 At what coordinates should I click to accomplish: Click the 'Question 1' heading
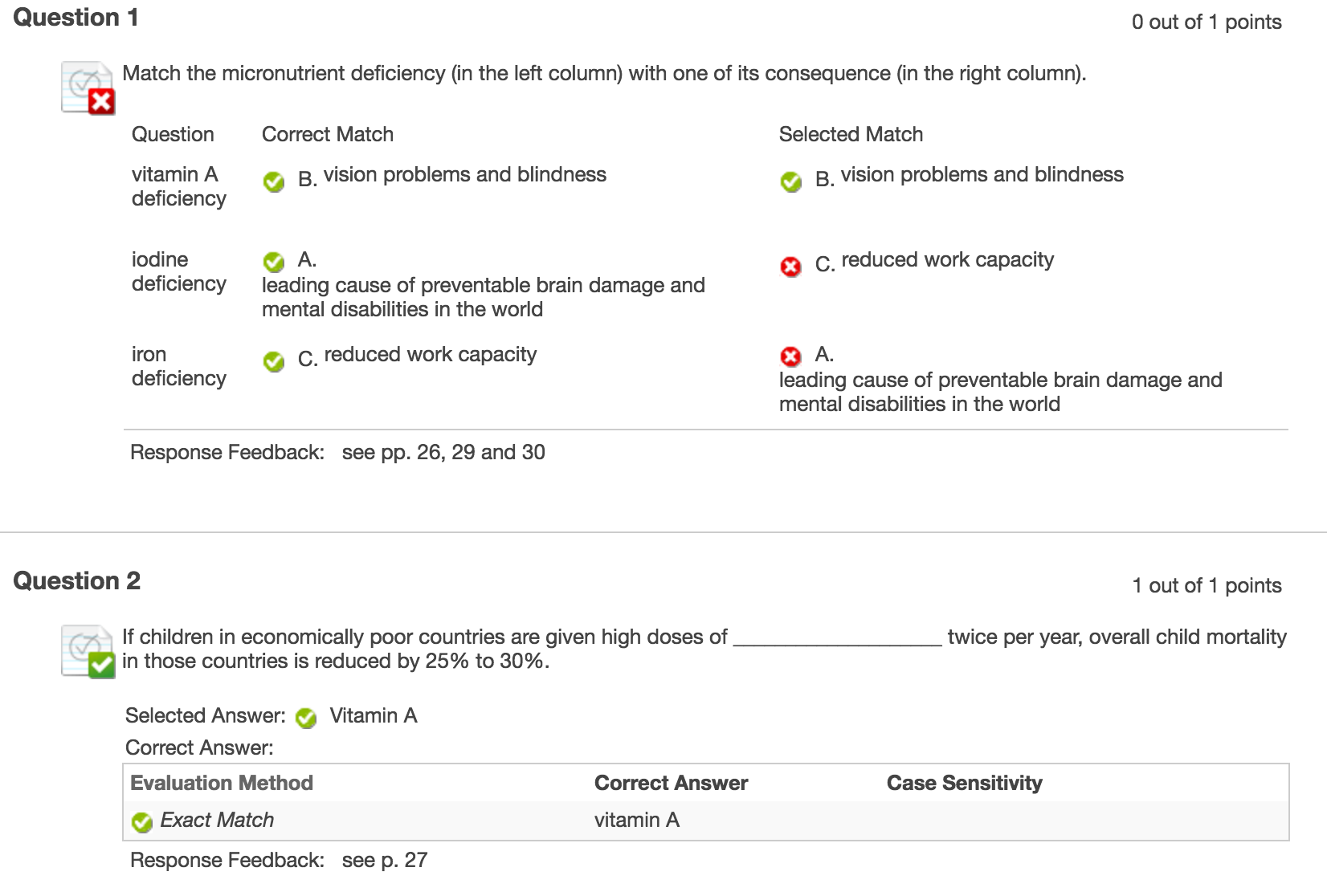(76, 18)
